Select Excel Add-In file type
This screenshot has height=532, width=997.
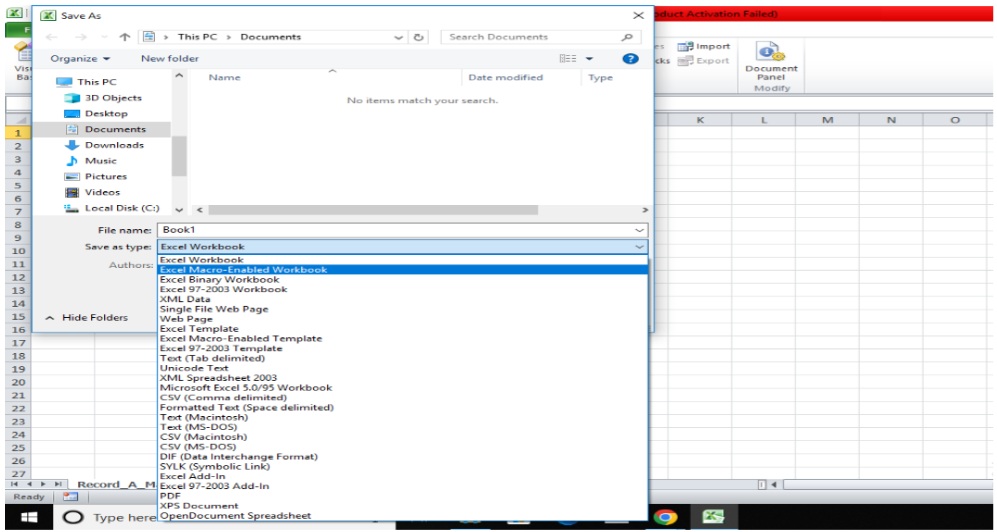coord(402,476)
